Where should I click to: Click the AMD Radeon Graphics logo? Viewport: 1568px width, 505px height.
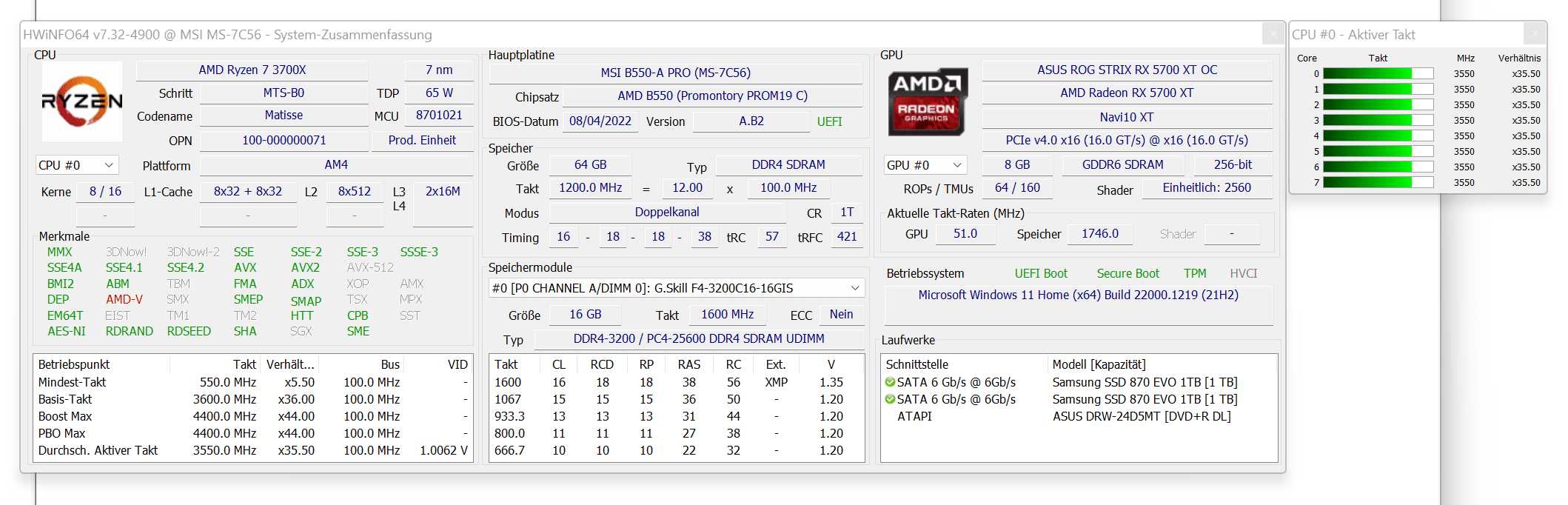[928, 103]
